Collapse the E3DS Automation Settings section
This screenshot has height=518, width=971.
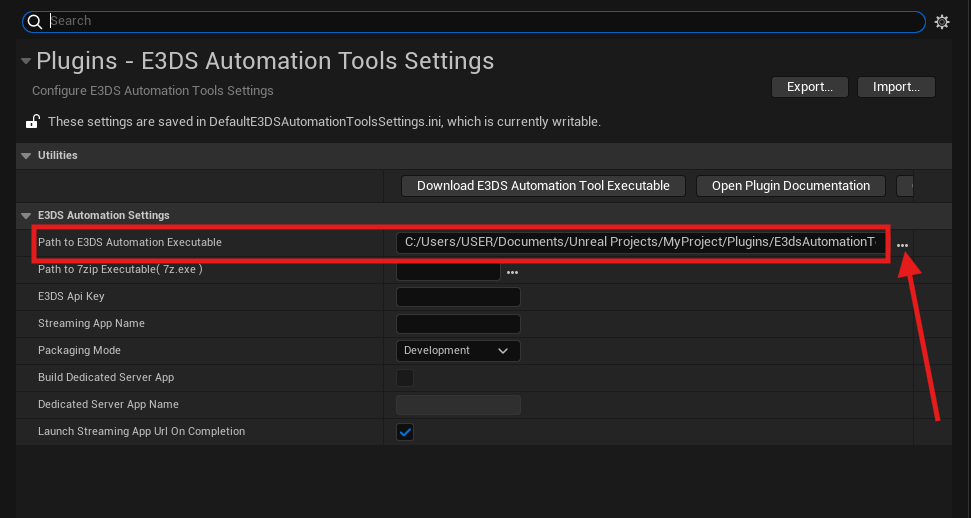pyautogui.click(x=26, y=216)
